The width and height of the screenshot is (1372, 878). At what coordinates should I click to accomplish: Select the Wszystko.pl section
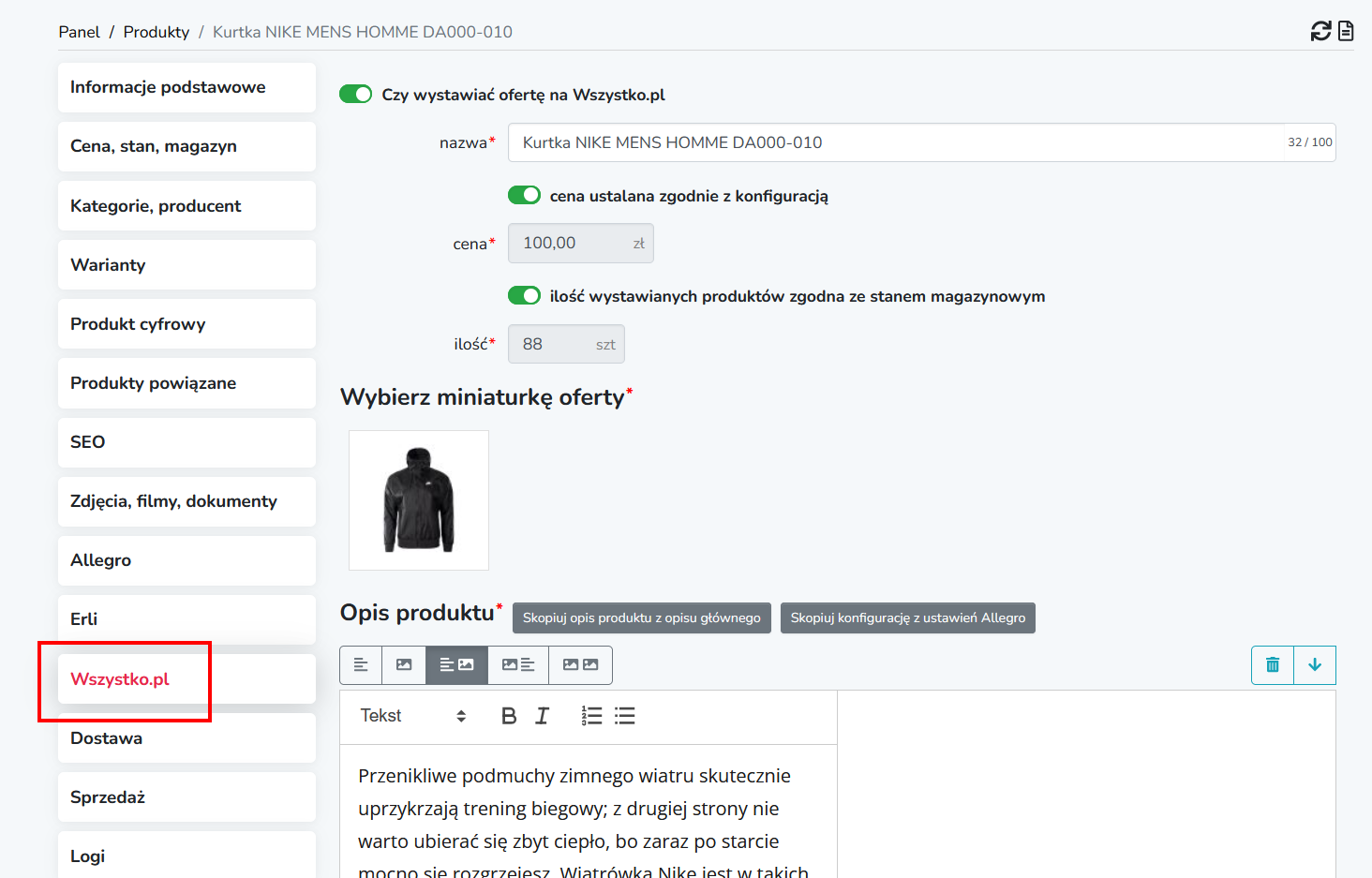186,679
